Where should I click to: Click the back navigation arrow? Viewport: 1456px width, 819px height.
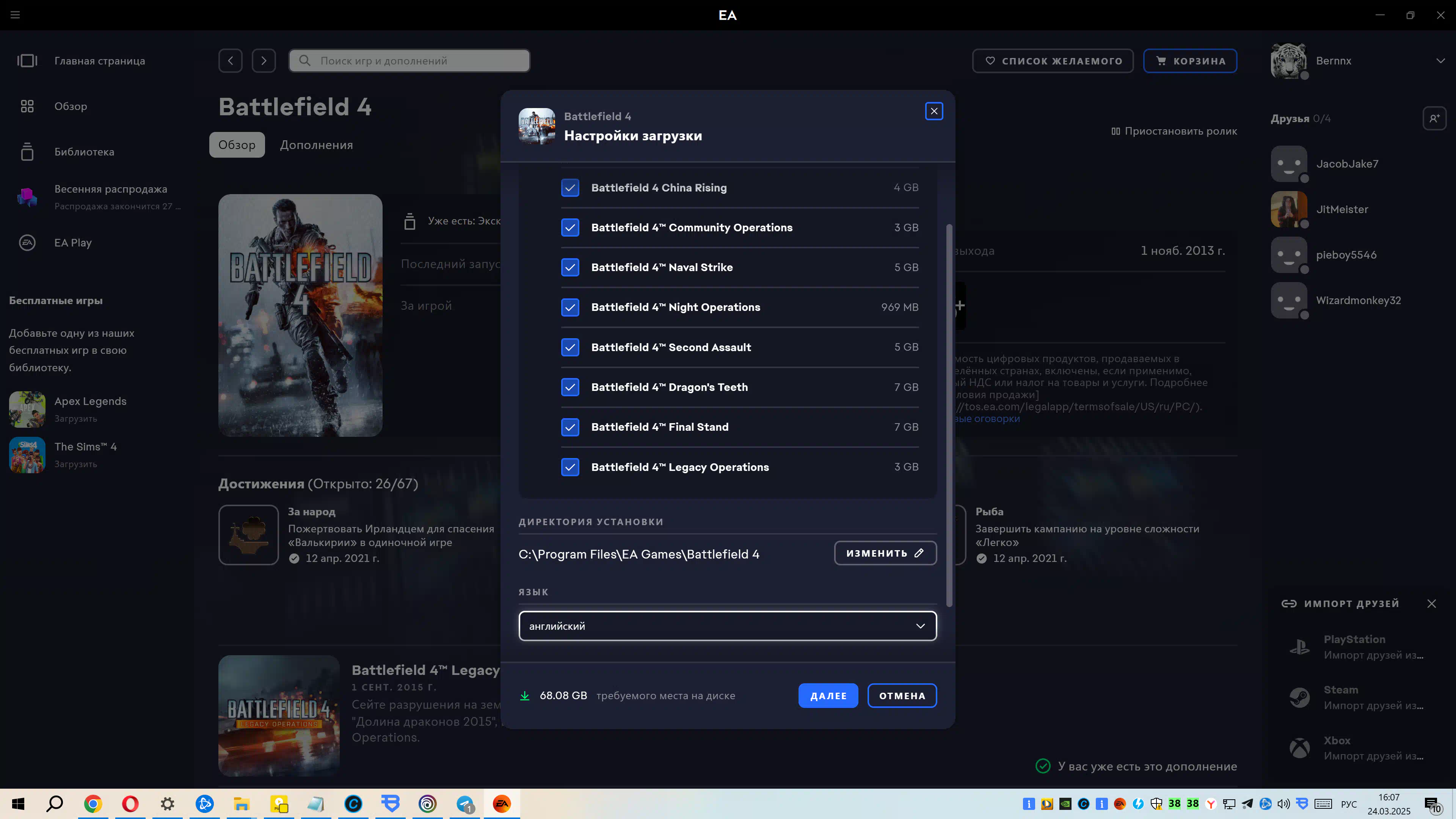coord(231,61)
